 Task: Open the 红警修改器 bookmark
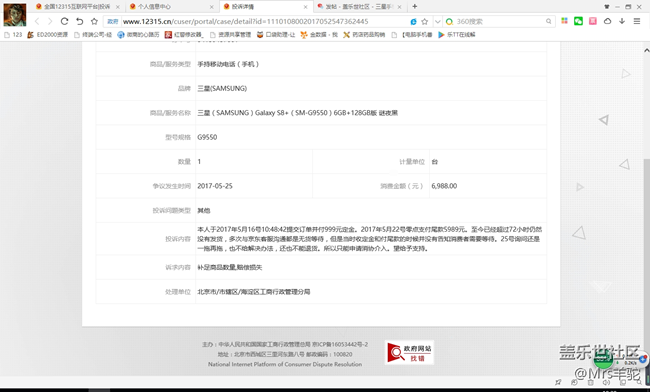coord(184,35)
